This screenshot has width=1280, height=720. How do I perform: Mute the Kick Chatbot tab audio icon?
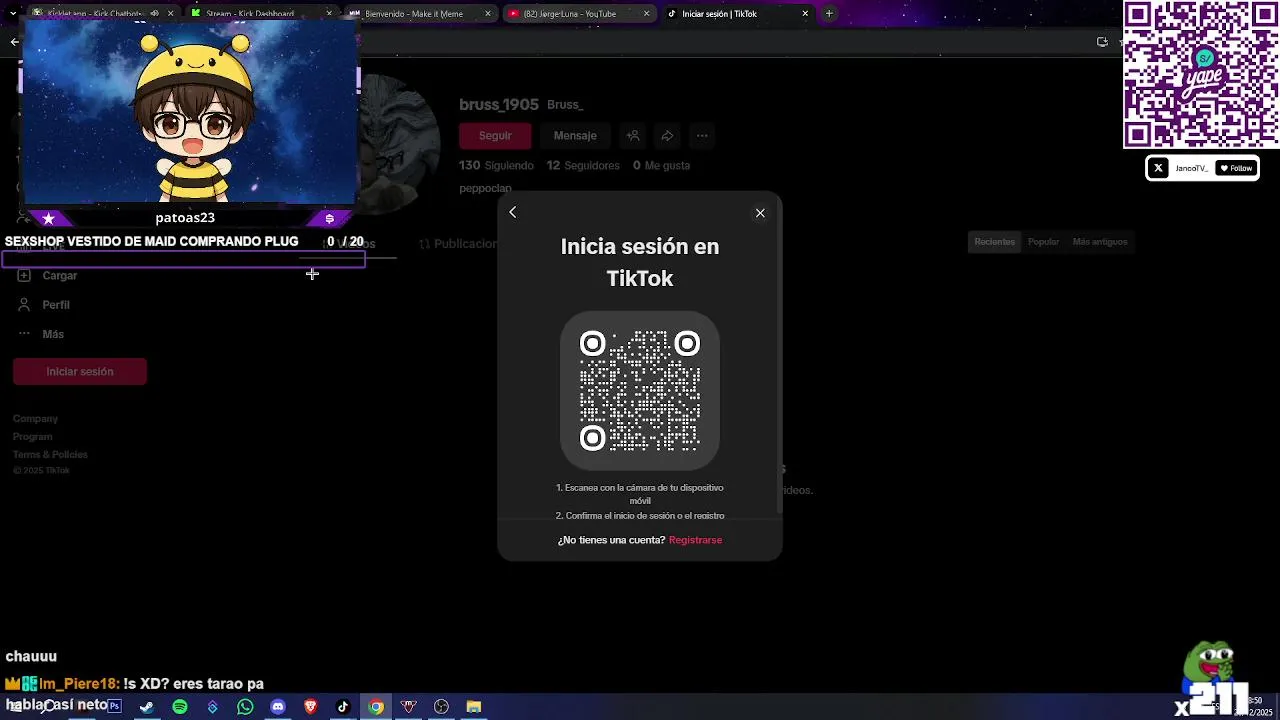point(154,14)
